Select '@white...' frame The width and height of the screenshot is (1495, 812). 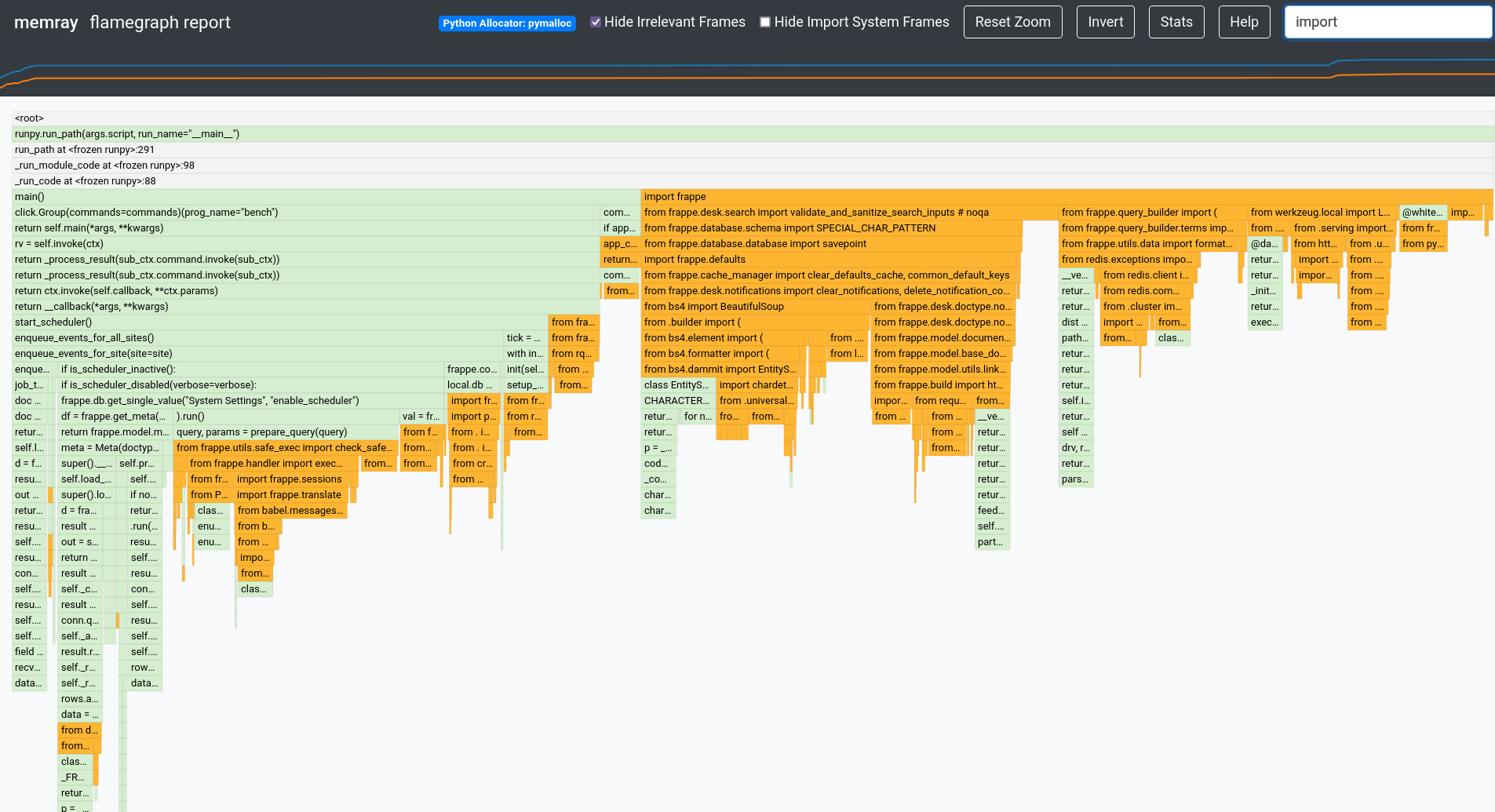click(x=1423, y=213)
